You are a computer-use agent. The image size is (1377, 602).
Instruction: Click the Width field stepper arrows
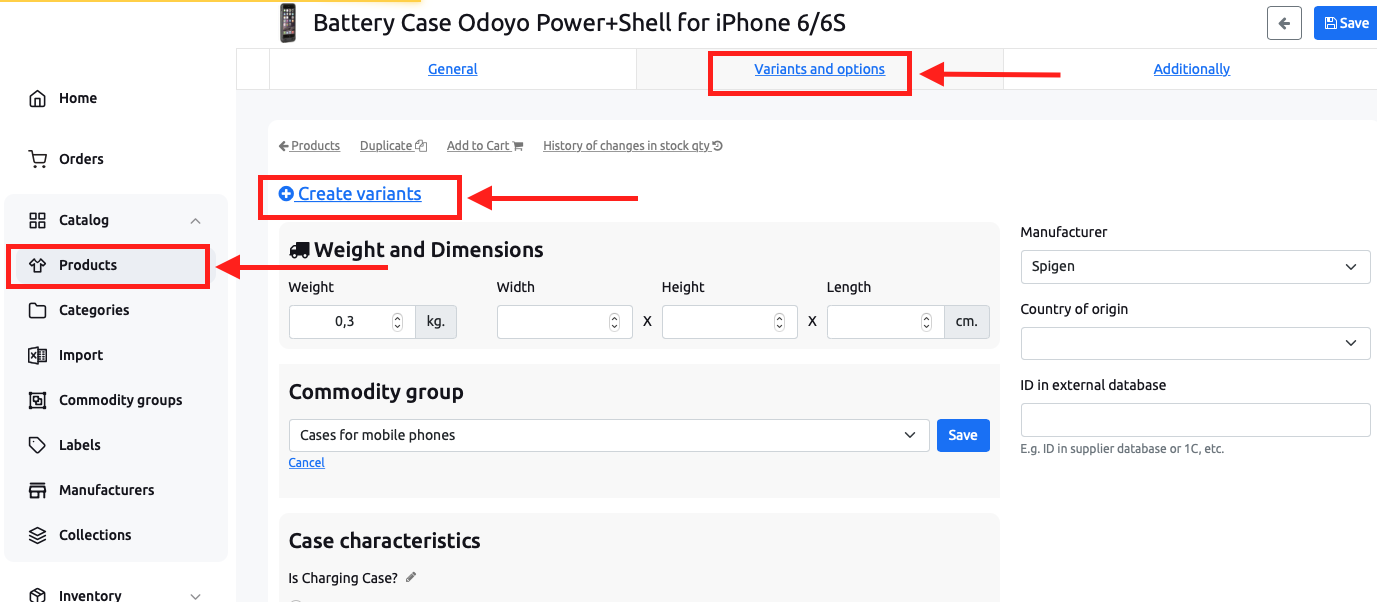[614, 322]
